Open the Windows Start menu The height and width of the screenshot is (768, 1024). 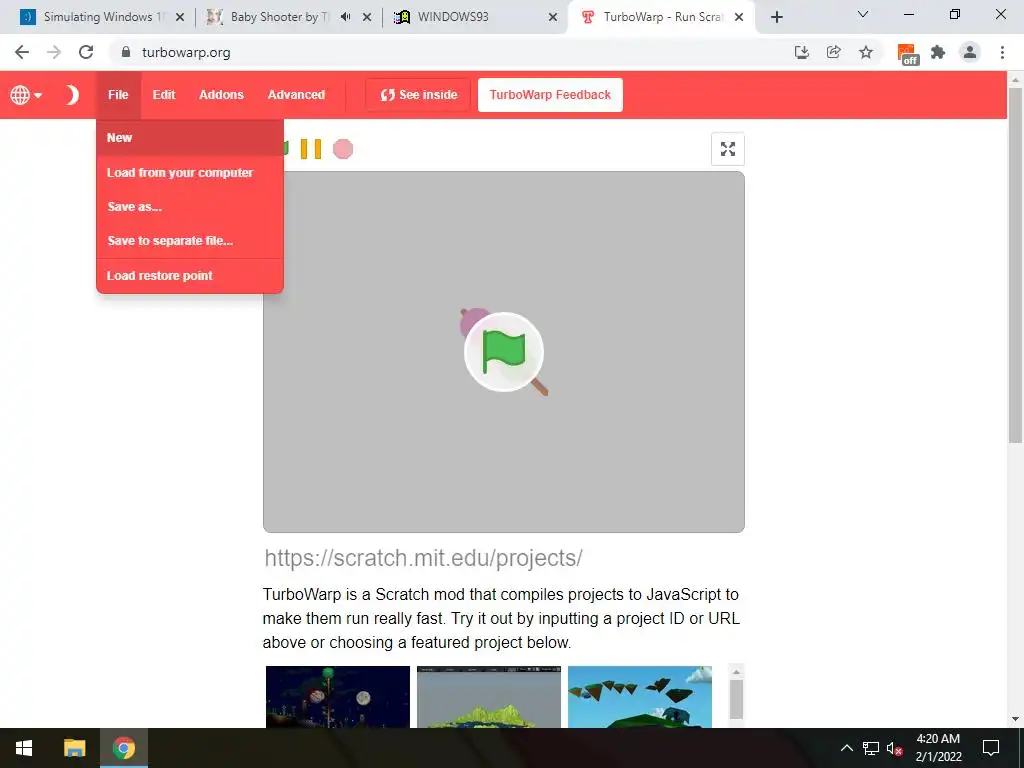24,748
